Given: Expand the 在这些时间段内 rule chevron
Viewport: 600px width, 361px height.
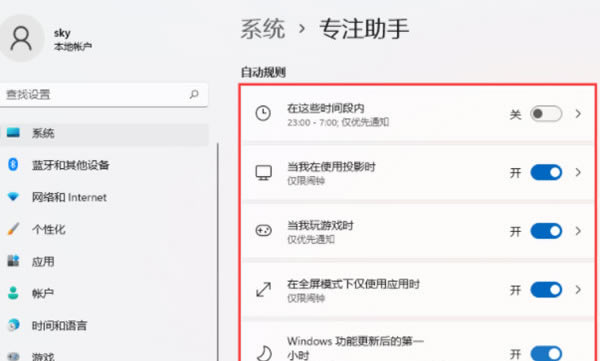Looking at the screenshot, I should 578,114.
